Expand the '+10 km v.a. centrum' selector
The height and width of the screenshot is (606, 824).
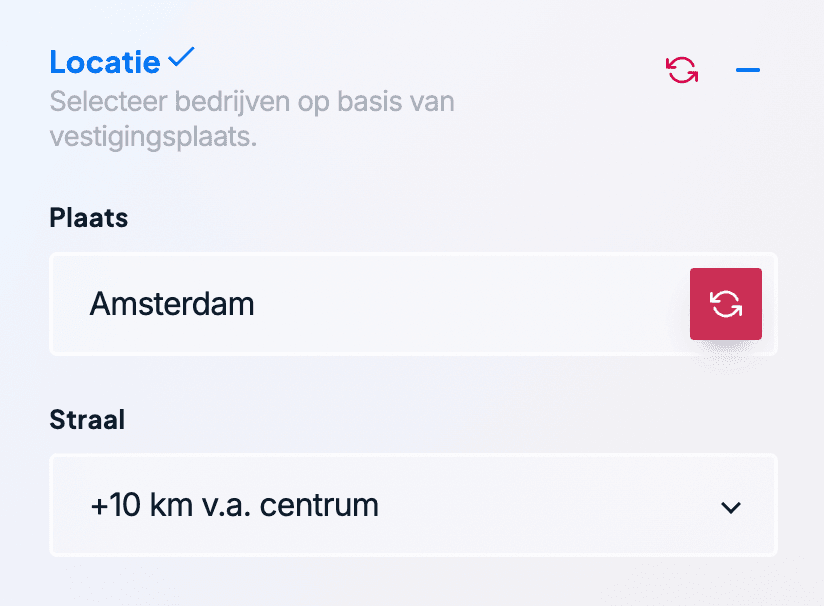413,506
